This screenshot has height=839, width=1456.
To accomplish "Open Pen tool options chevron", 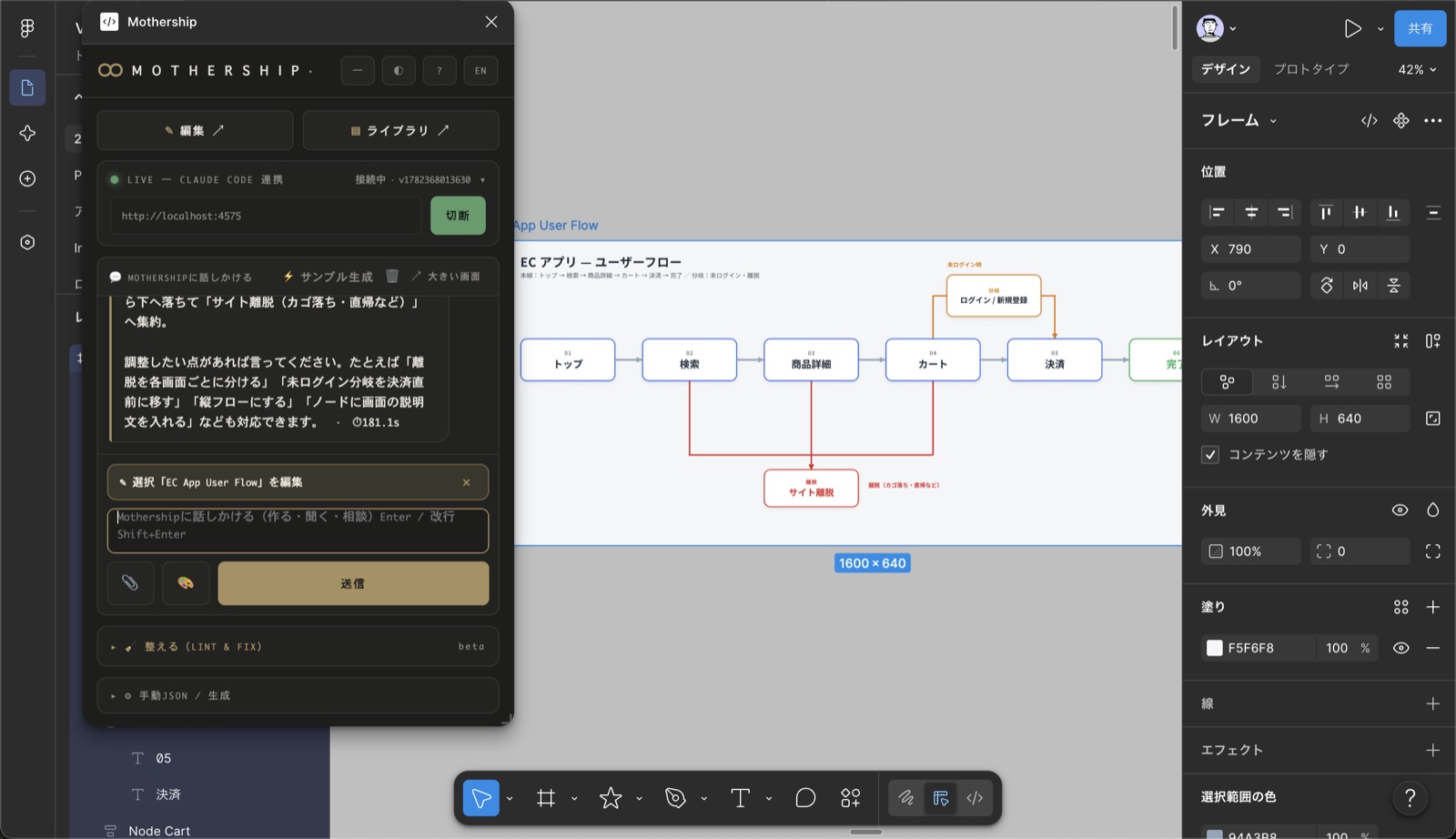I will coord(703,799).
